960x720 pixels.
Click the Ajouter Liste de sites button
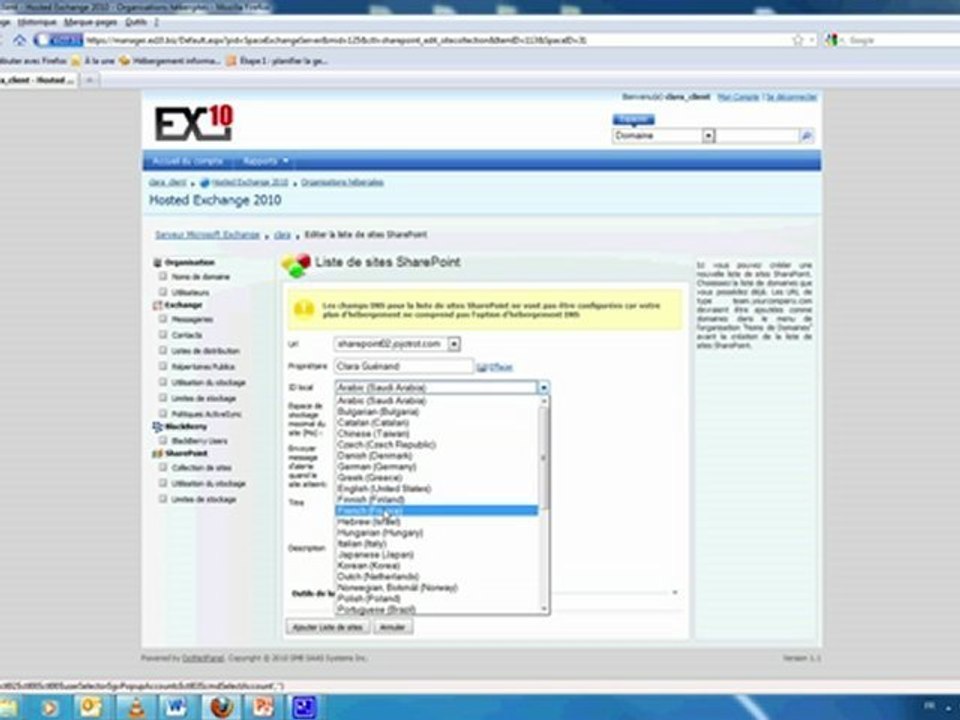tap(328, 628)
